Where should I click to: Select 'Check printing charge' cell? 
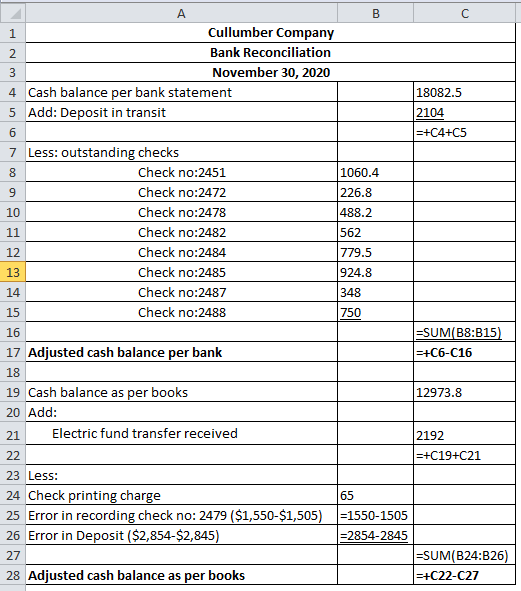coord(181,495)
